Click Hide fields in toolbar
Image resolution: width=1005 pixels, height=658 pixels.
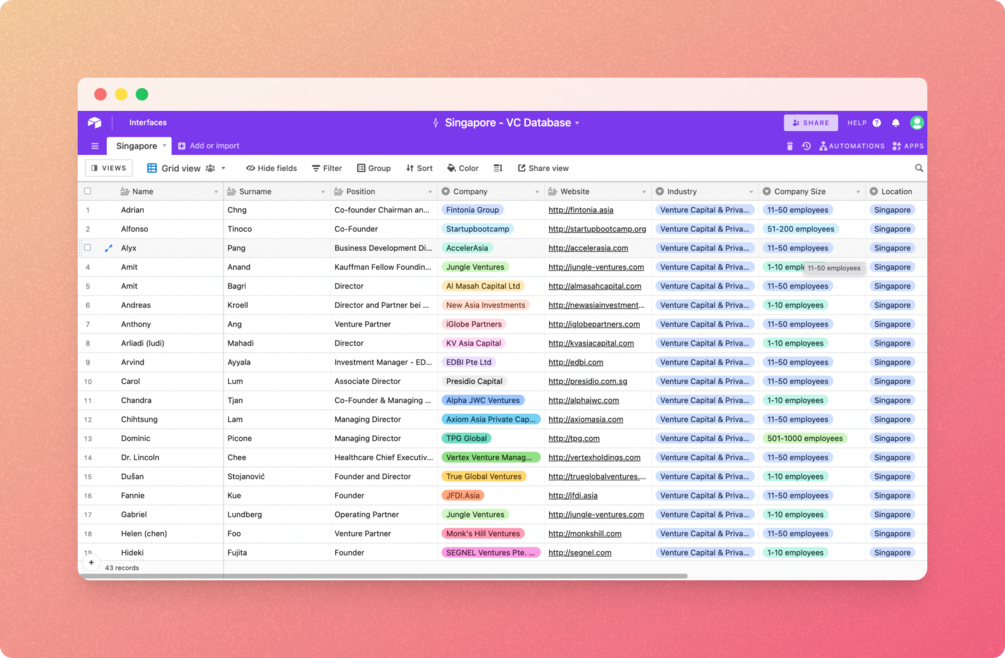coord(271,168)
